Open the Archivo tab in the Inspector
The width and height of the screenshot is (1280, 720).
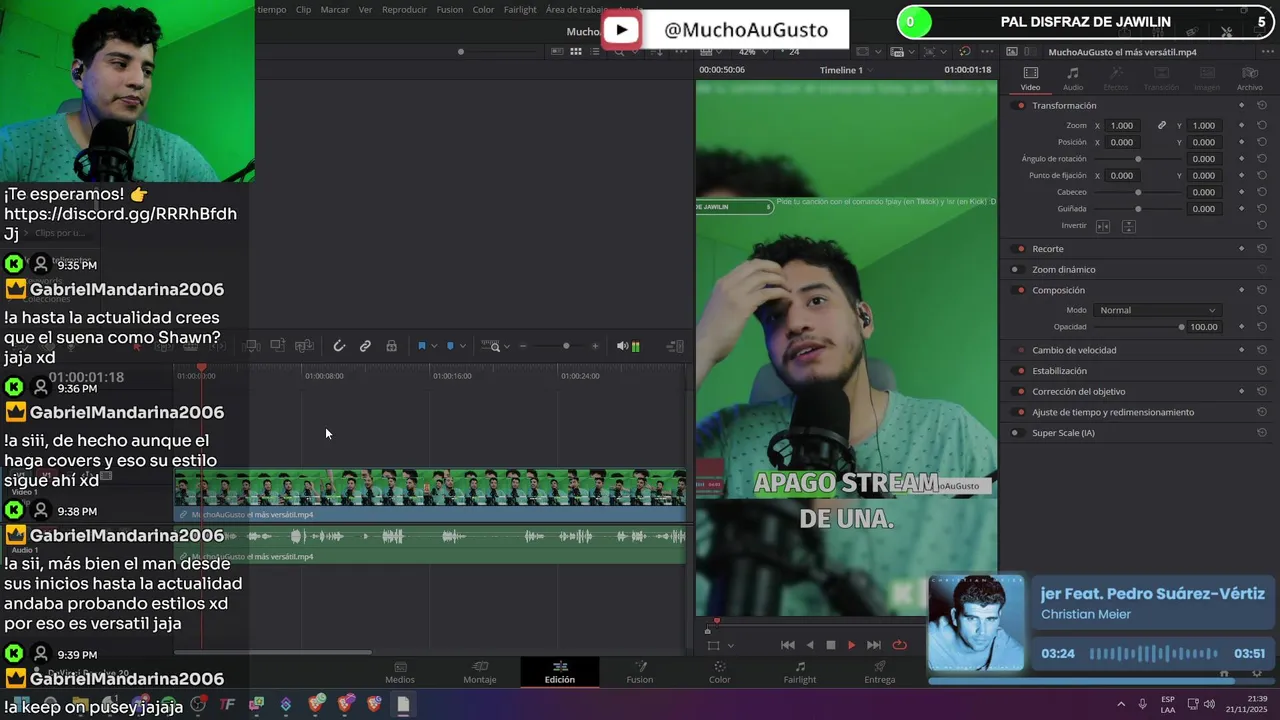point(1249,79)
